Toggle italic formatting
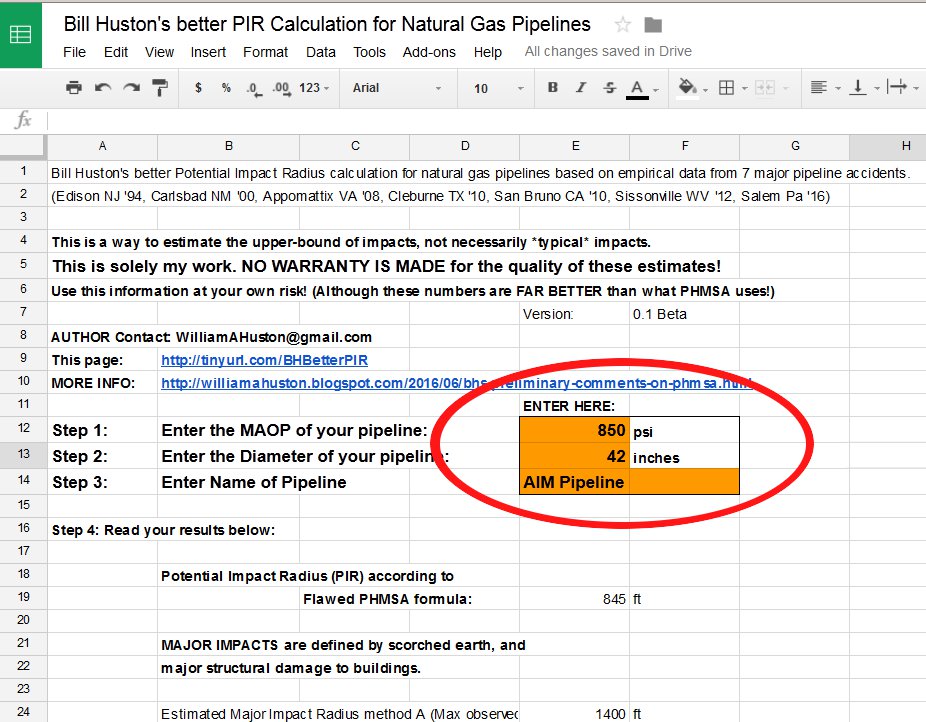This screenshot has height=722, width=926. point(580,88)
